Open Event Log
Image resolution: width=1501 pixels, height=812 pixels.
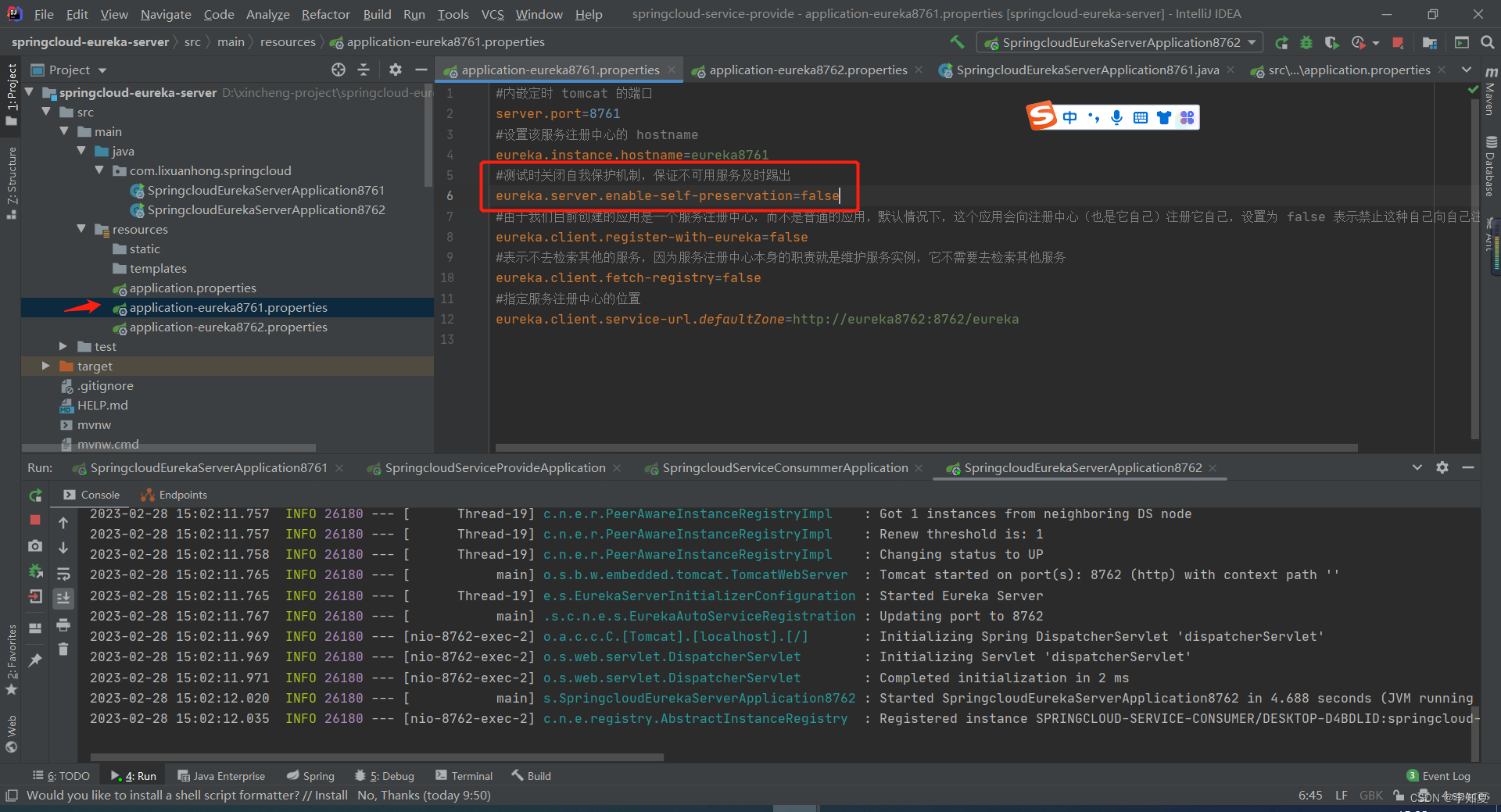[x=1438, y=775]
